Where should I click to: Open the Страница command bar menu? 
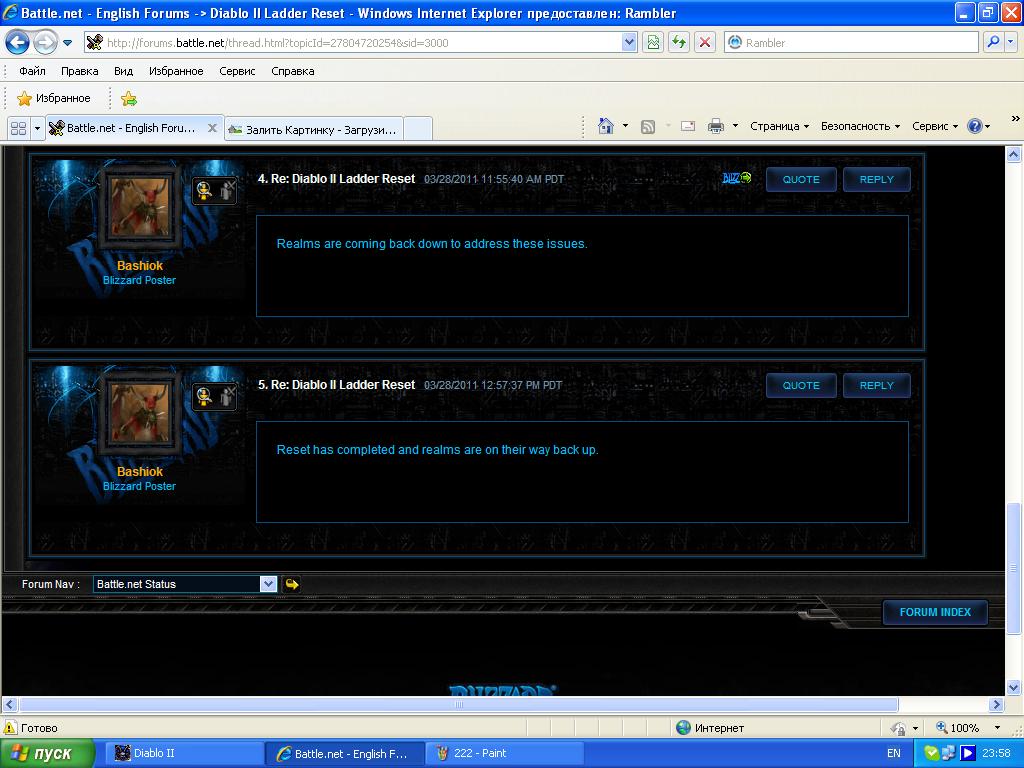[779, 126]
